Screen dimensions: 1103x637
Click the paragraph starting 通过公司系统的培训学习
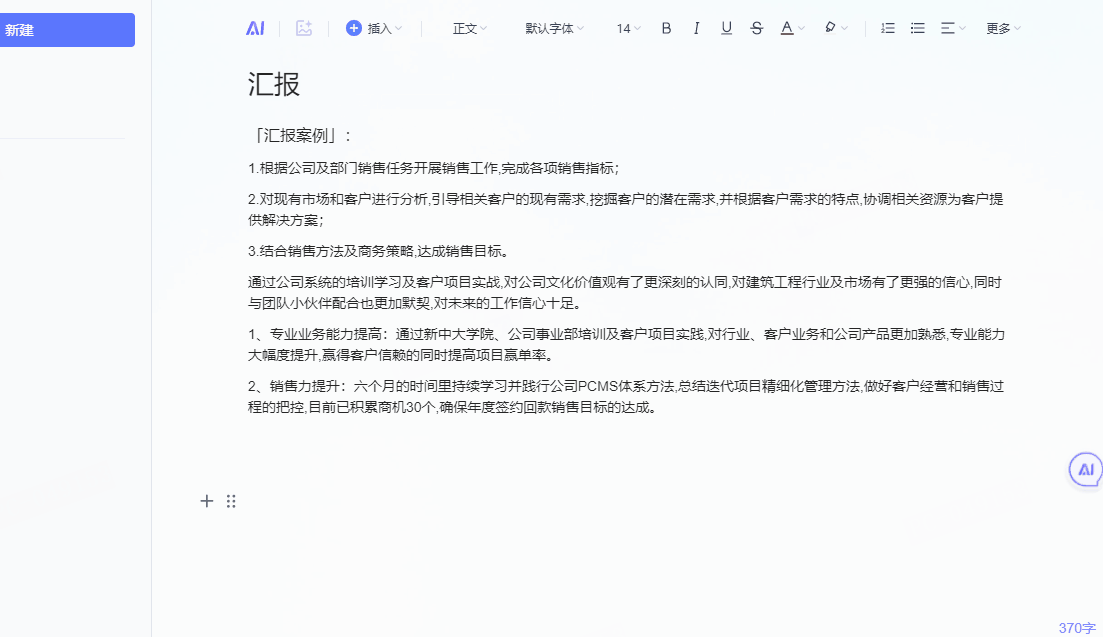[x=625, y=292]
